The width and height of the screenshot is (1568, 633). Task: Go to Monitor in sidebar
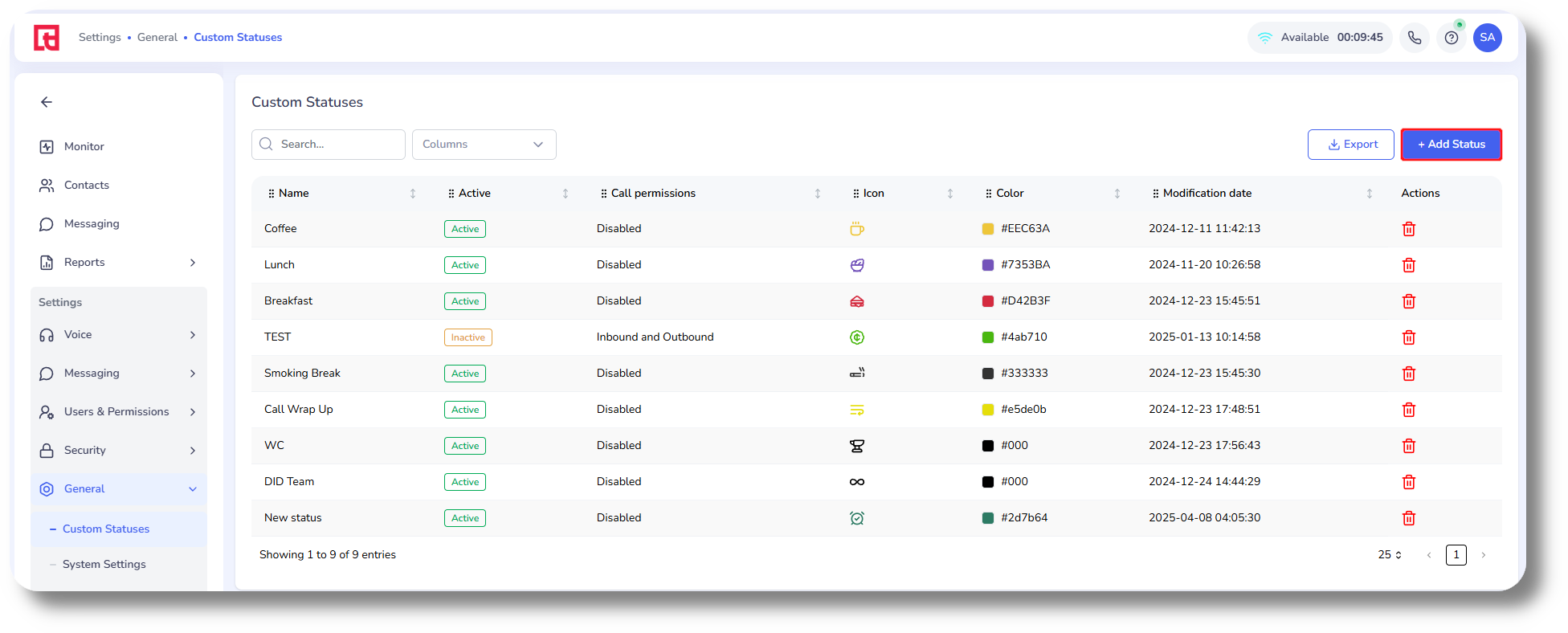pyautogui.click(x=84, y=147)
